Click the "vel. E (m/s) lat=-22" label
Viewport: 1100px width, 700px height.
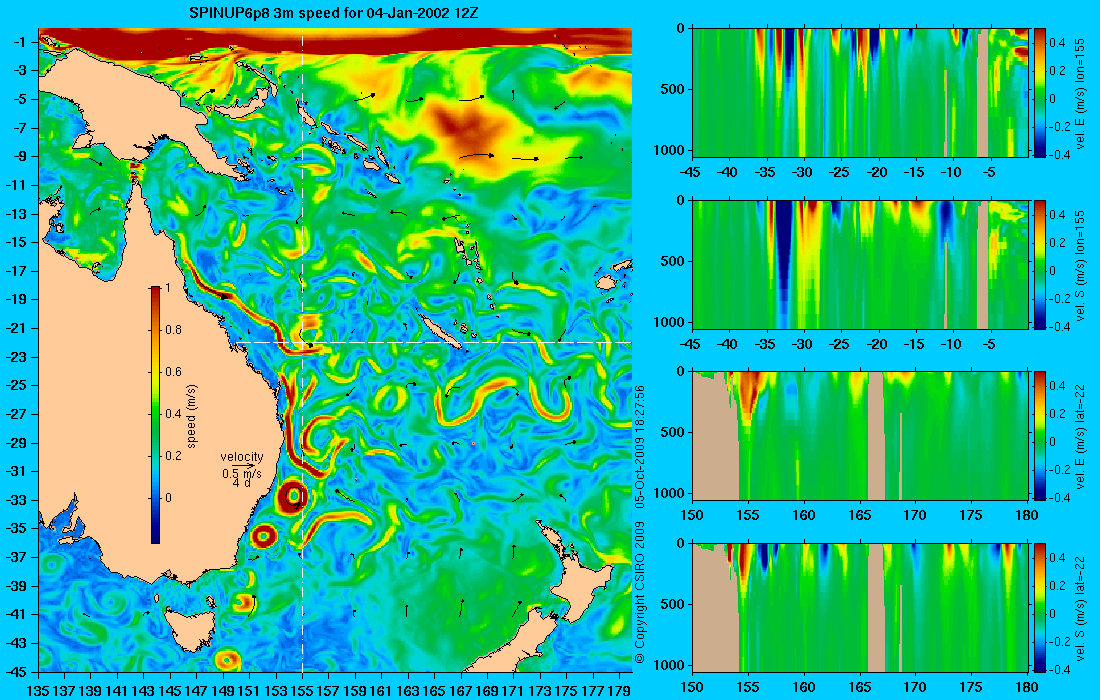[x=1080, y=437]
